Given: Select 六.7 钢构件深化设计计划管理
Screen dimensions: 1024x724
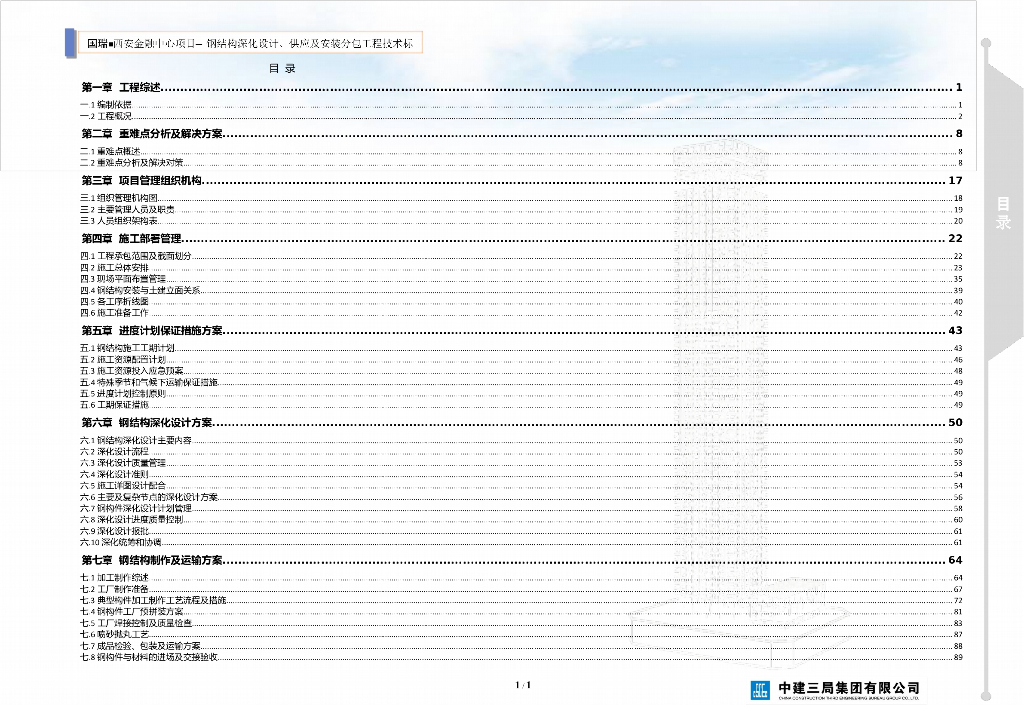Looking at the screenshot, I should click(x=521, y=509).
